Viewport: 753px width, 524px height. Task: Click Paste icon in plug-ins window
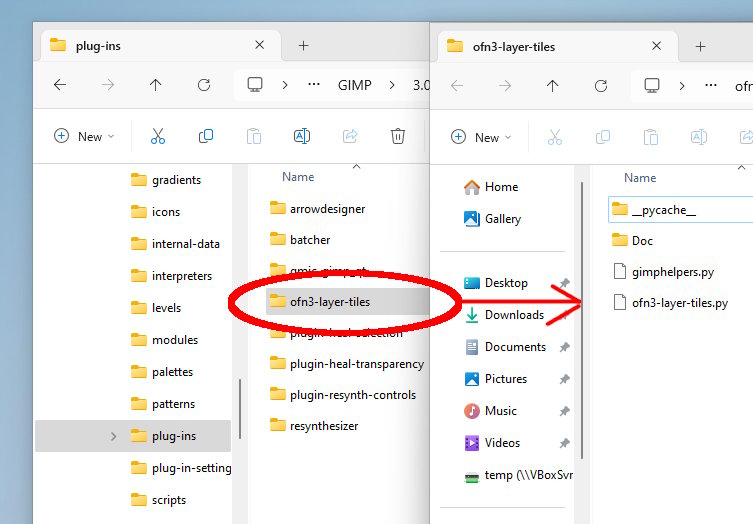(x=254, y=136)
